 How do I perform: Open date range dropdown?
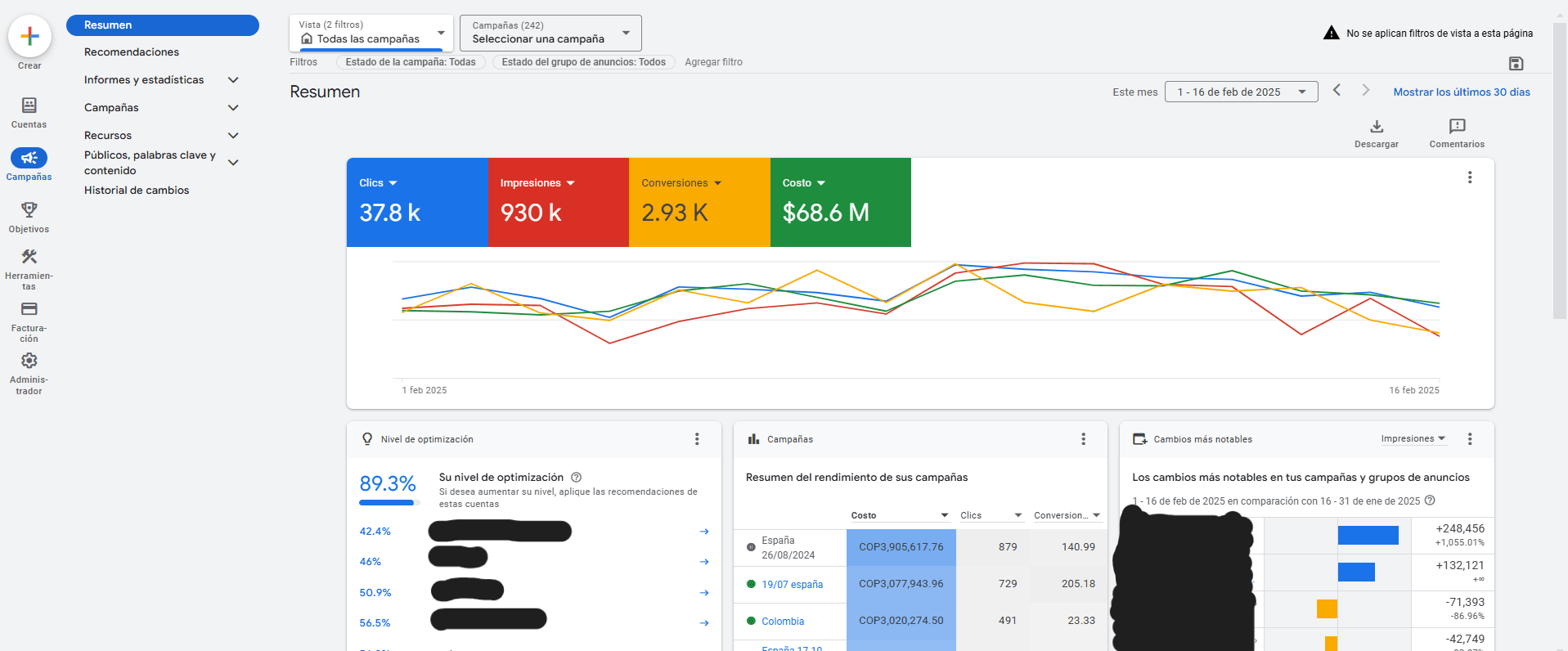[1241, 92]
